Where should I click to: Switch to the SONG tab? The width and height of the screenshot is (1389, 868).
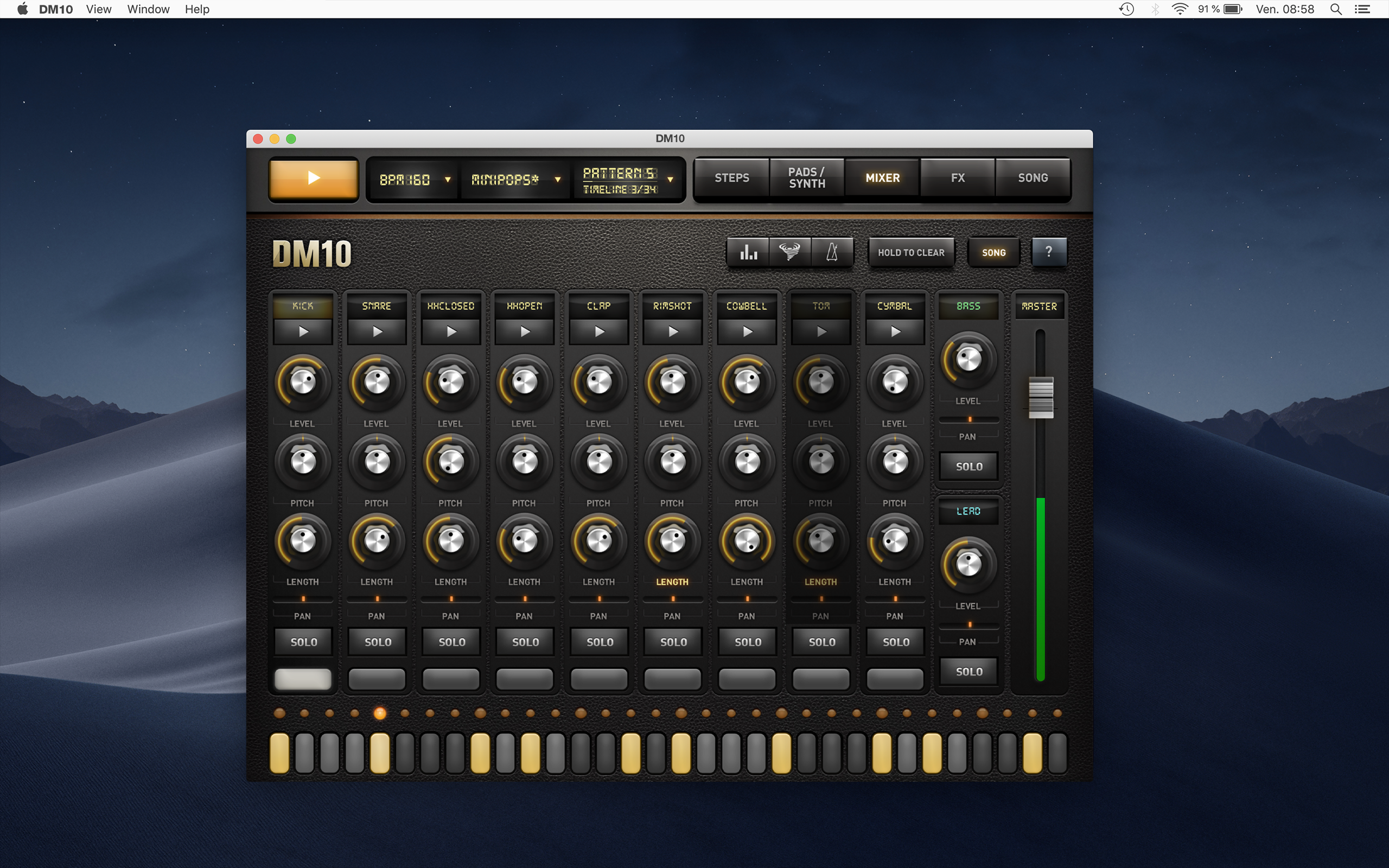pos(1033,178)
